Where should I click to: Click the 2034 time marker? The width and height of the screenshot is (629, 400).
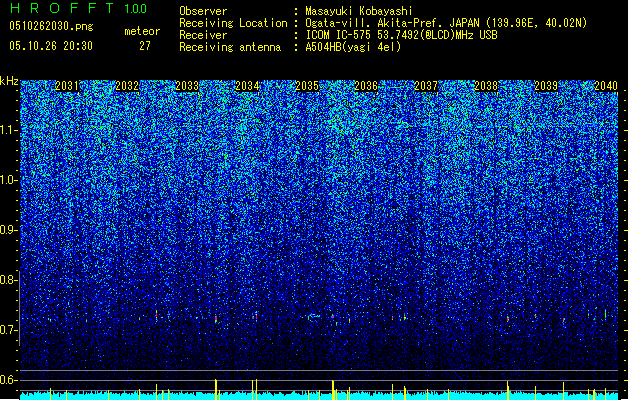[x=247, y=86]
